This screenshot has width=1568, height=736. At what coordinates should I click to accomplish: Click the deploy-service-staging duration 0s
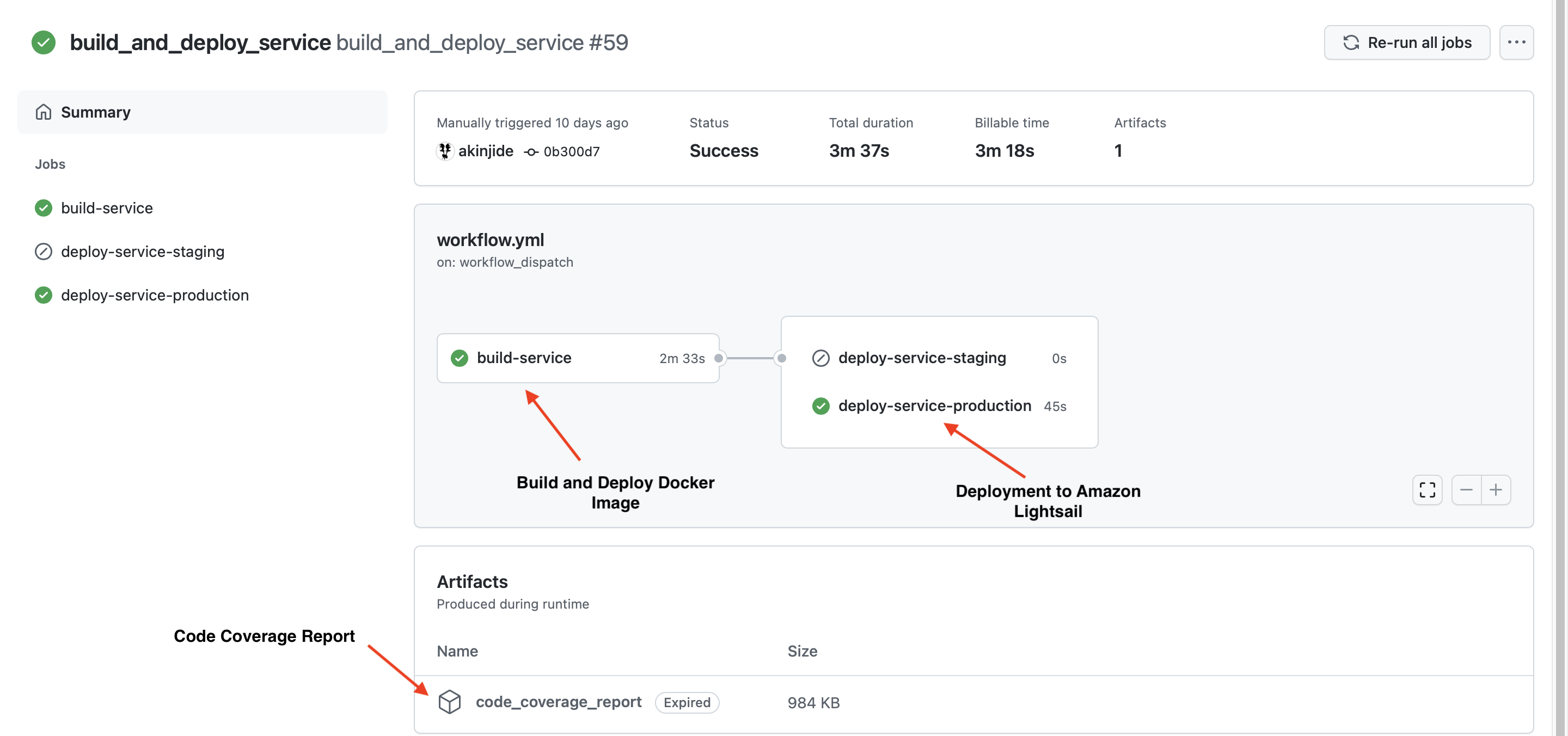[1059, 359]
